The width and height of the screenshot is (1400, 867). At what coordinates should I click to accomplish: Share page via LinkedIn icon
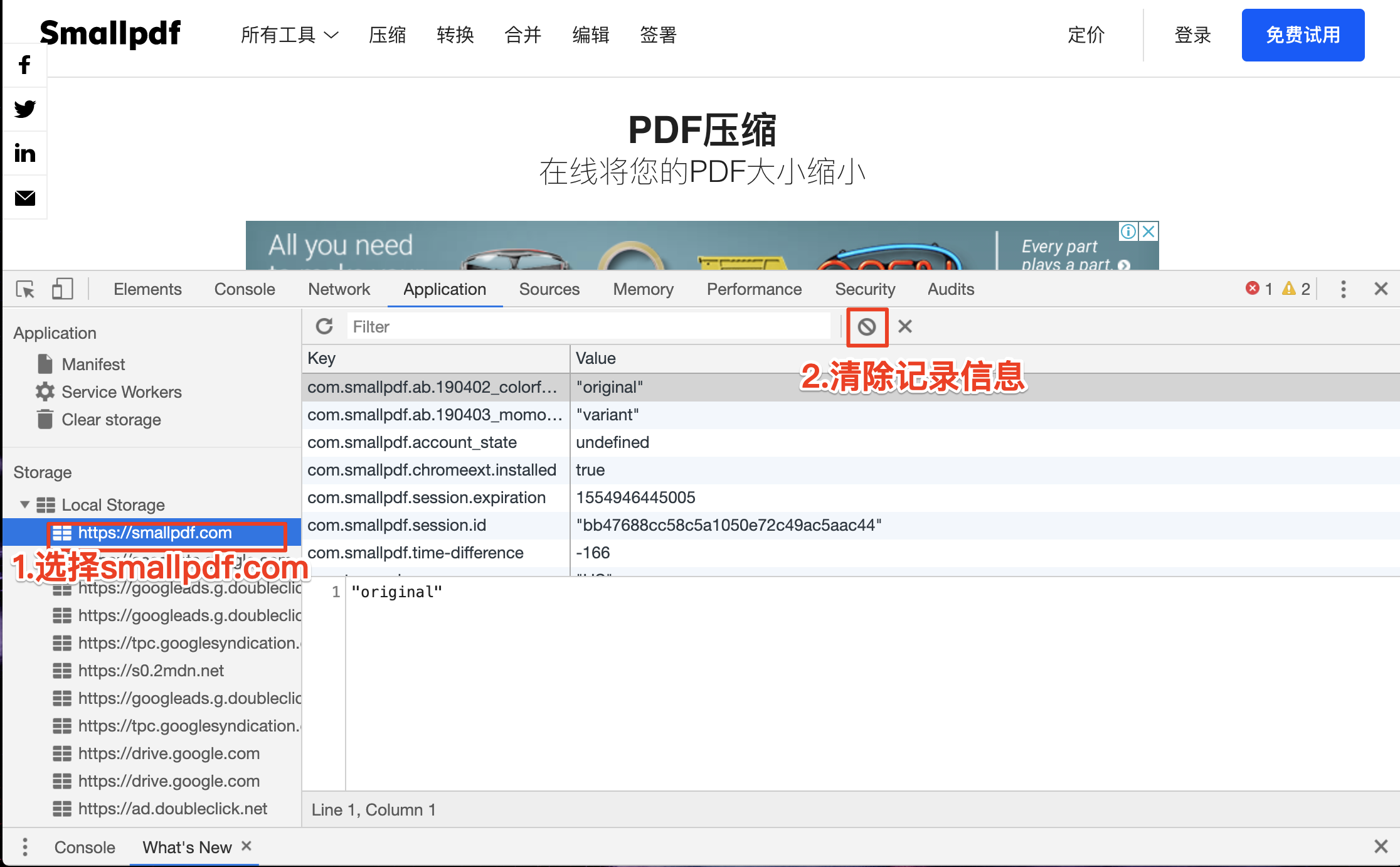(x=24, y=153)
